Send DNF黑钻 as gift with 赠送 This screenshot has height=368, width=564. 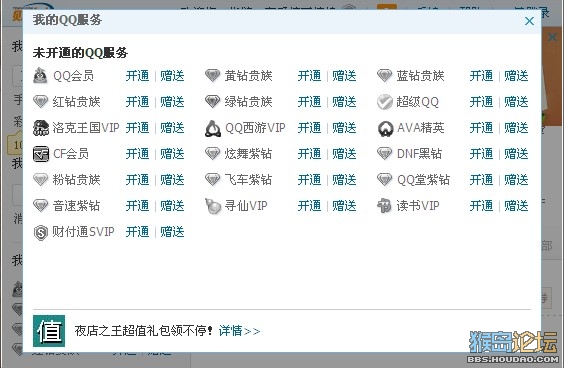tap(516, 154)
